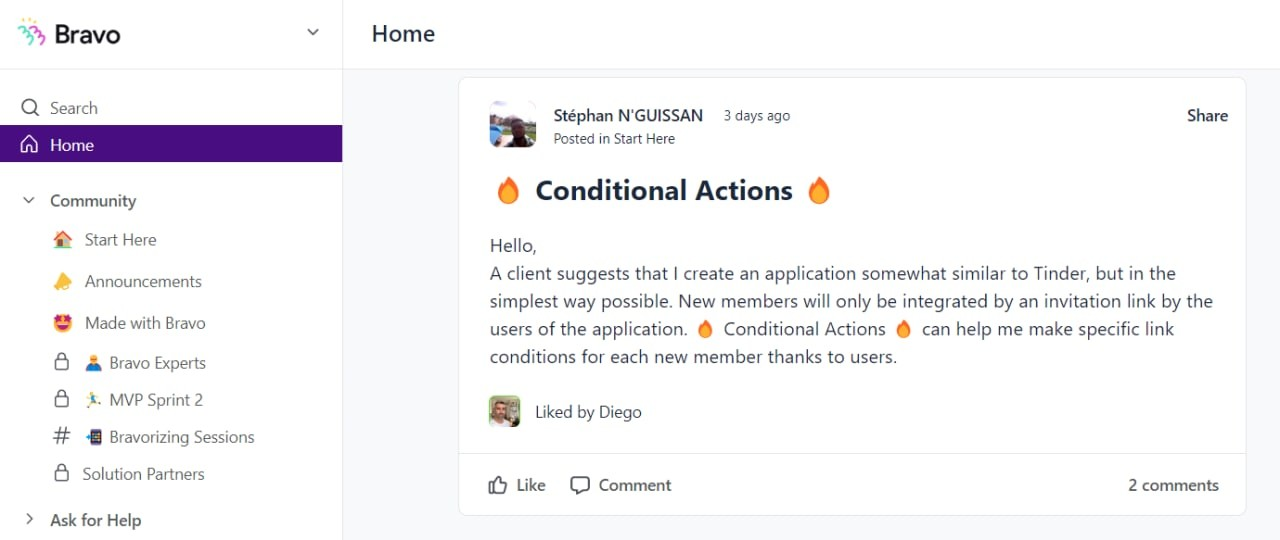This screenshot has height=540, width=1280.
Task: Open the 2 comments link
Action: (x=1174, y=485)
